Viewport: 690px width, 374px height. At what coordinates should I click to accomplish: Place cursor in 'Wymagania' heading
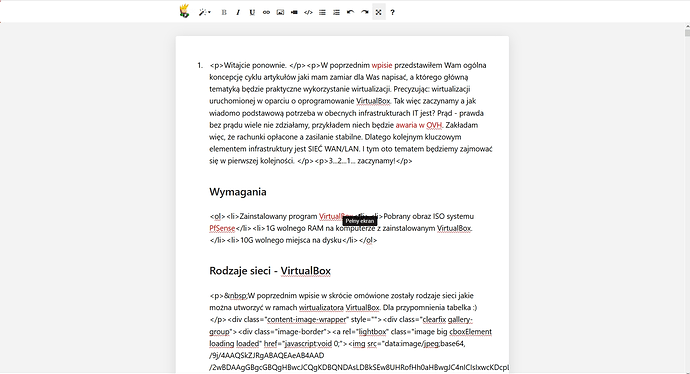click(238, 192)
